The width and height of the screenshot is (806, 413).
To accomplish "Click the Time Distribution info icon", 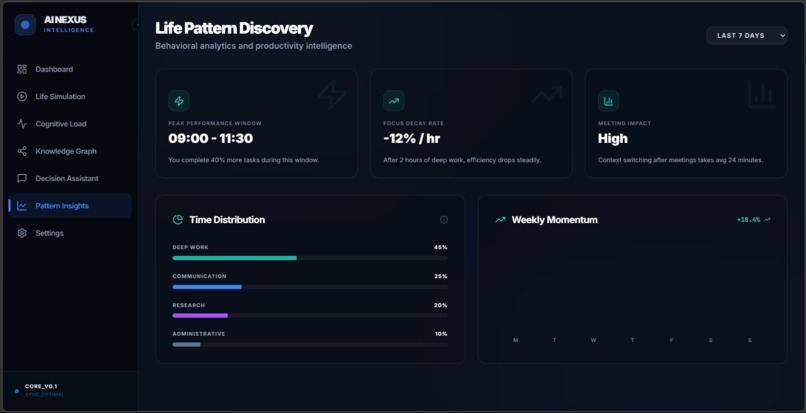I will pyautogui.click(x=444, y=220).
